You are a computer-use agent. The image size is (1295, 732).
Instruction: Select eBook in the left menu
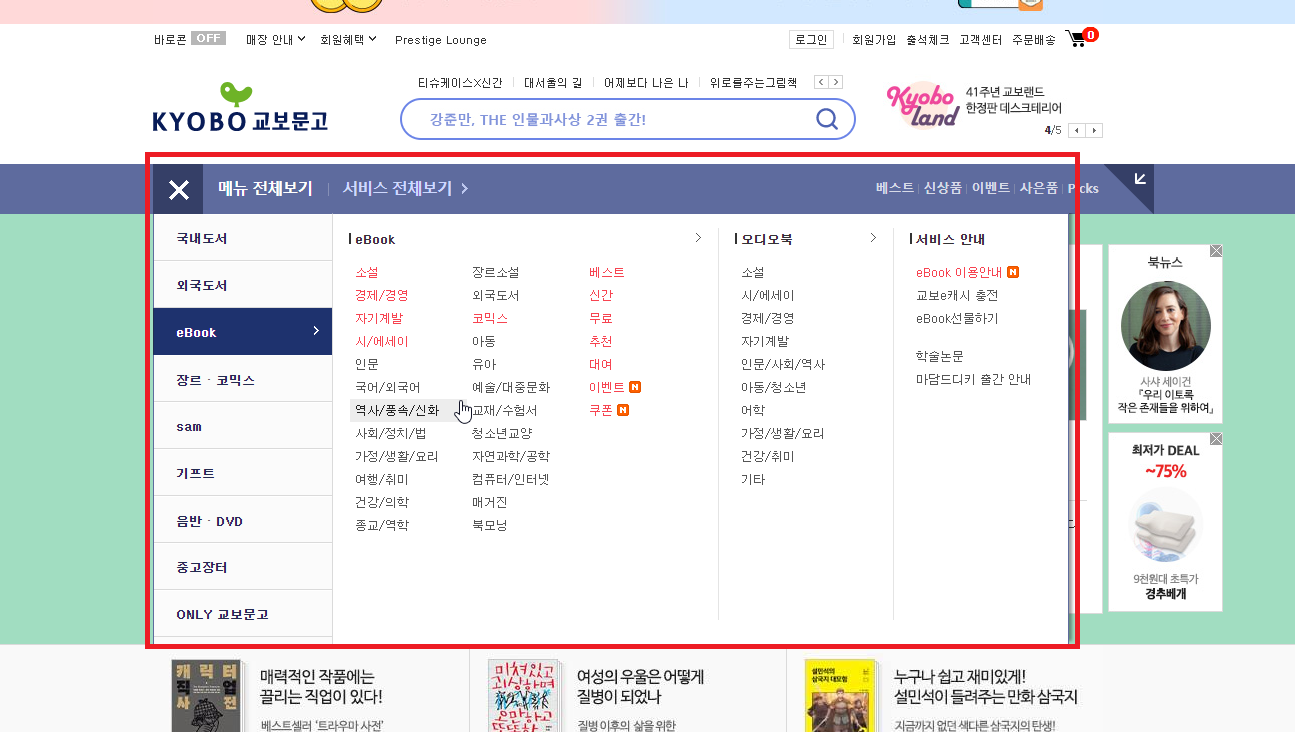[x=243, y=332]
